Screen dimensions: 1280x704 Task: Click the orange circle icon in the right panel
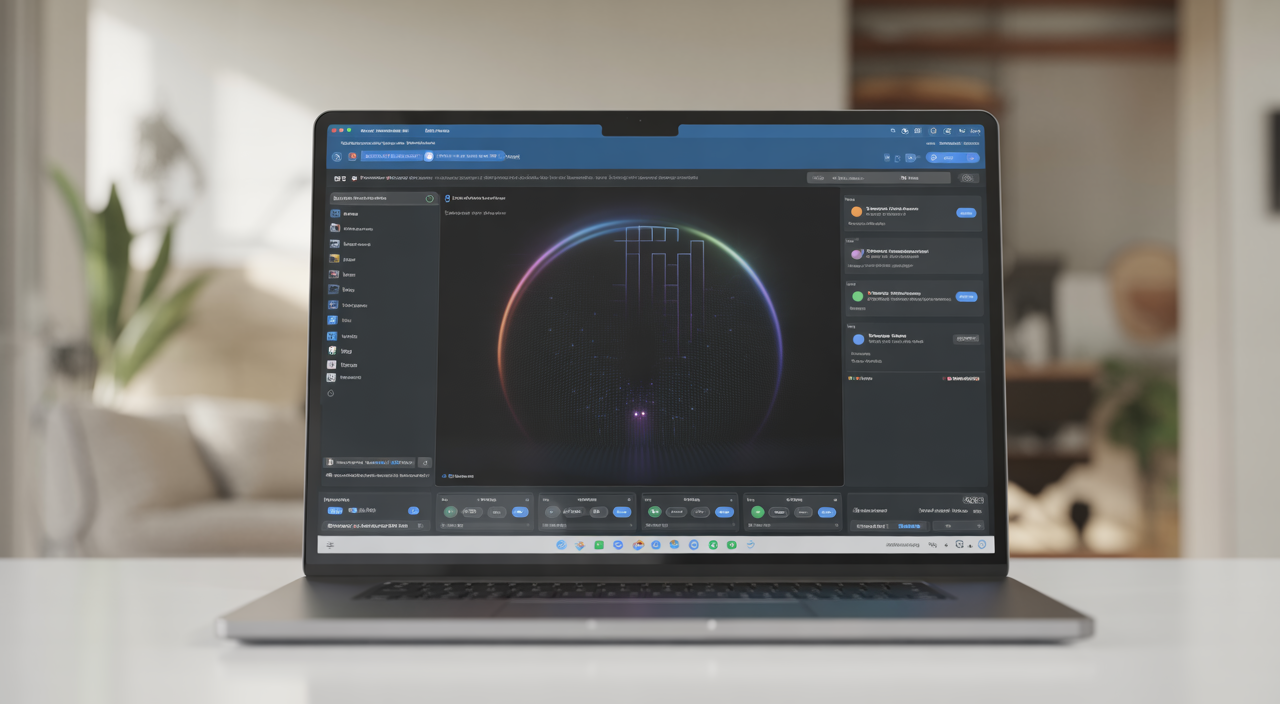pyautogui.click(x=856, y=212)
